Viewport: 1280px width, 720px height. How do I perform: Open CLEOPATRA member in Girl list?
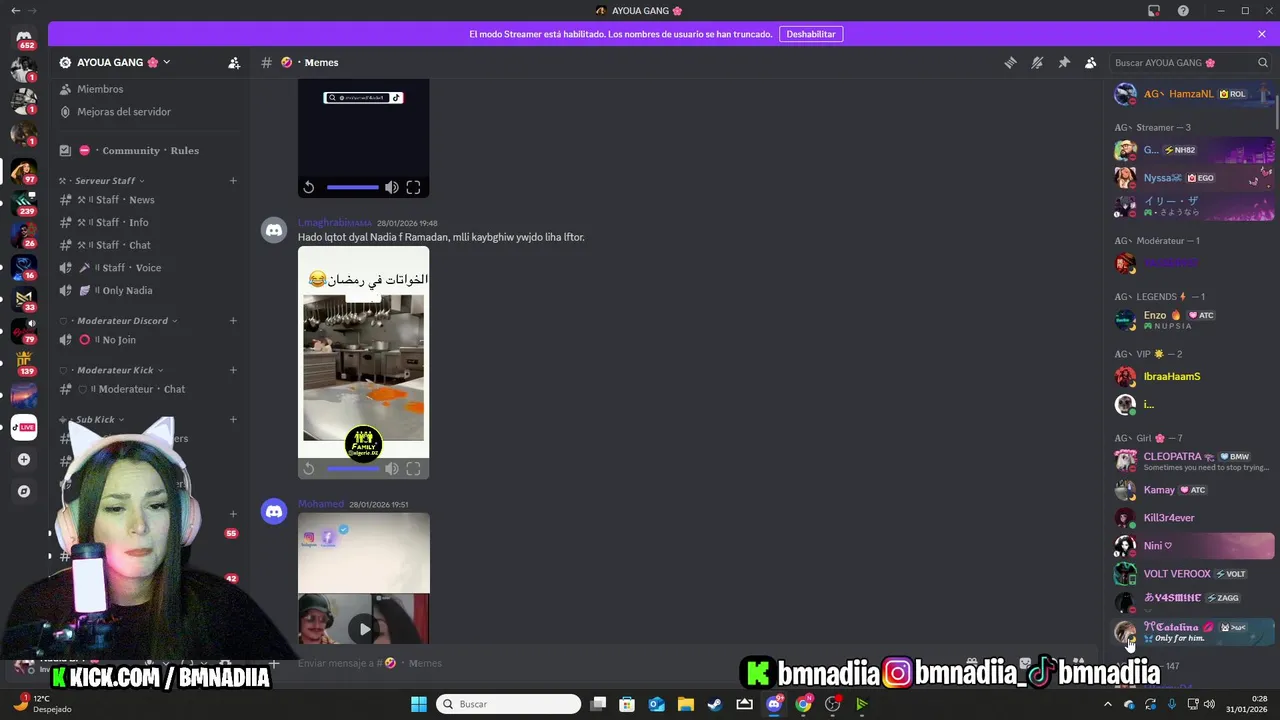pyautogui.click(x=1194, y=461)
